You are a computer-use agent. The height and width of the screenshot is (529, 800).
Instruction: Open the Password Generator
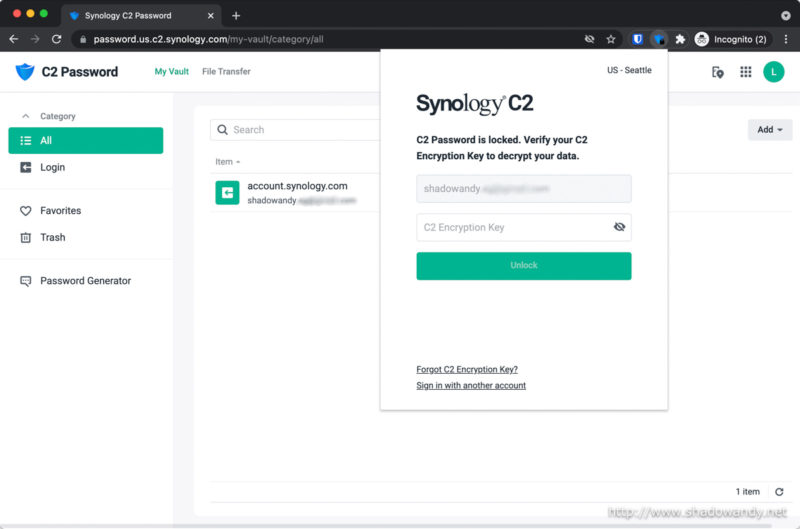pos(86,281)
